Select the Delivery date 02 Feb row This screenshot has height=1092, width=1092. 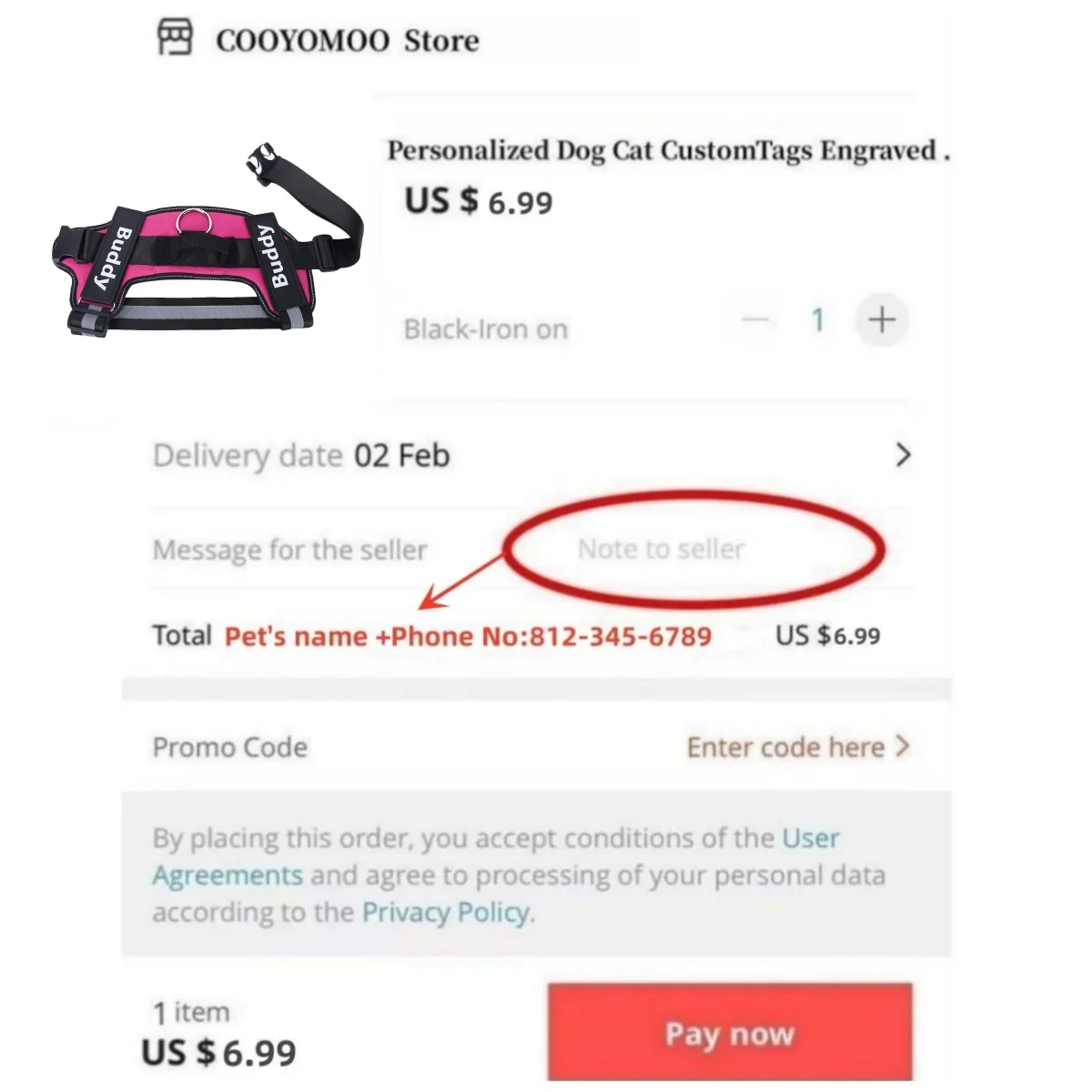[x=532, y=455]
